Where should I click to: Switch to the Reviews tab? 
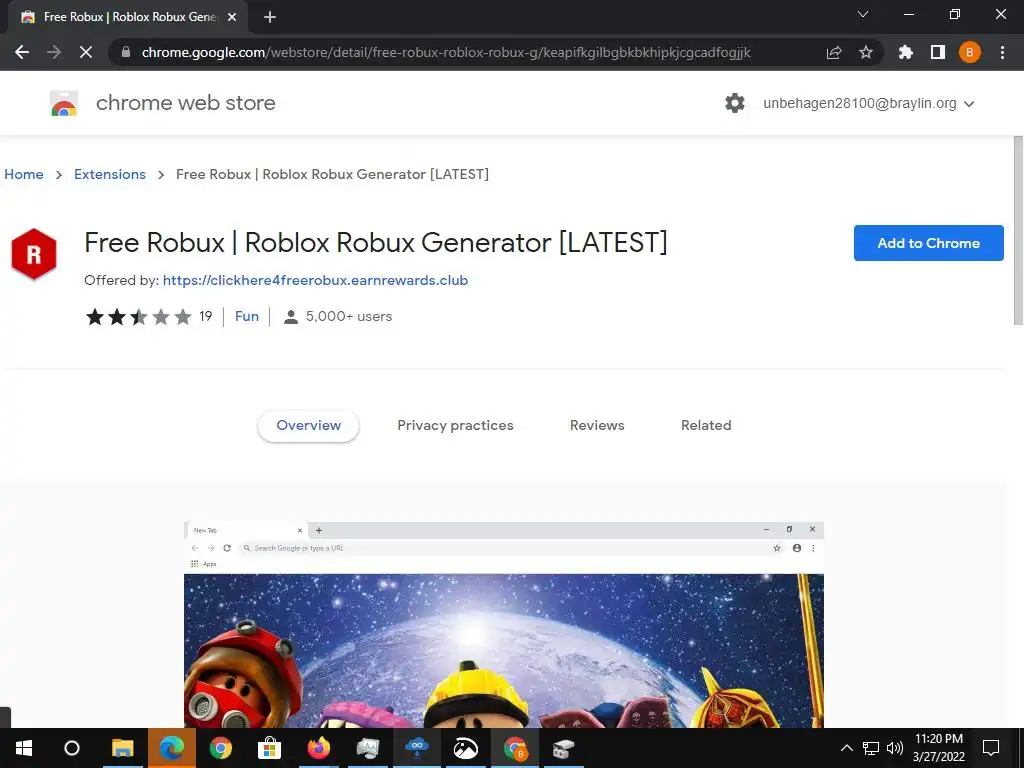[597, 425]
